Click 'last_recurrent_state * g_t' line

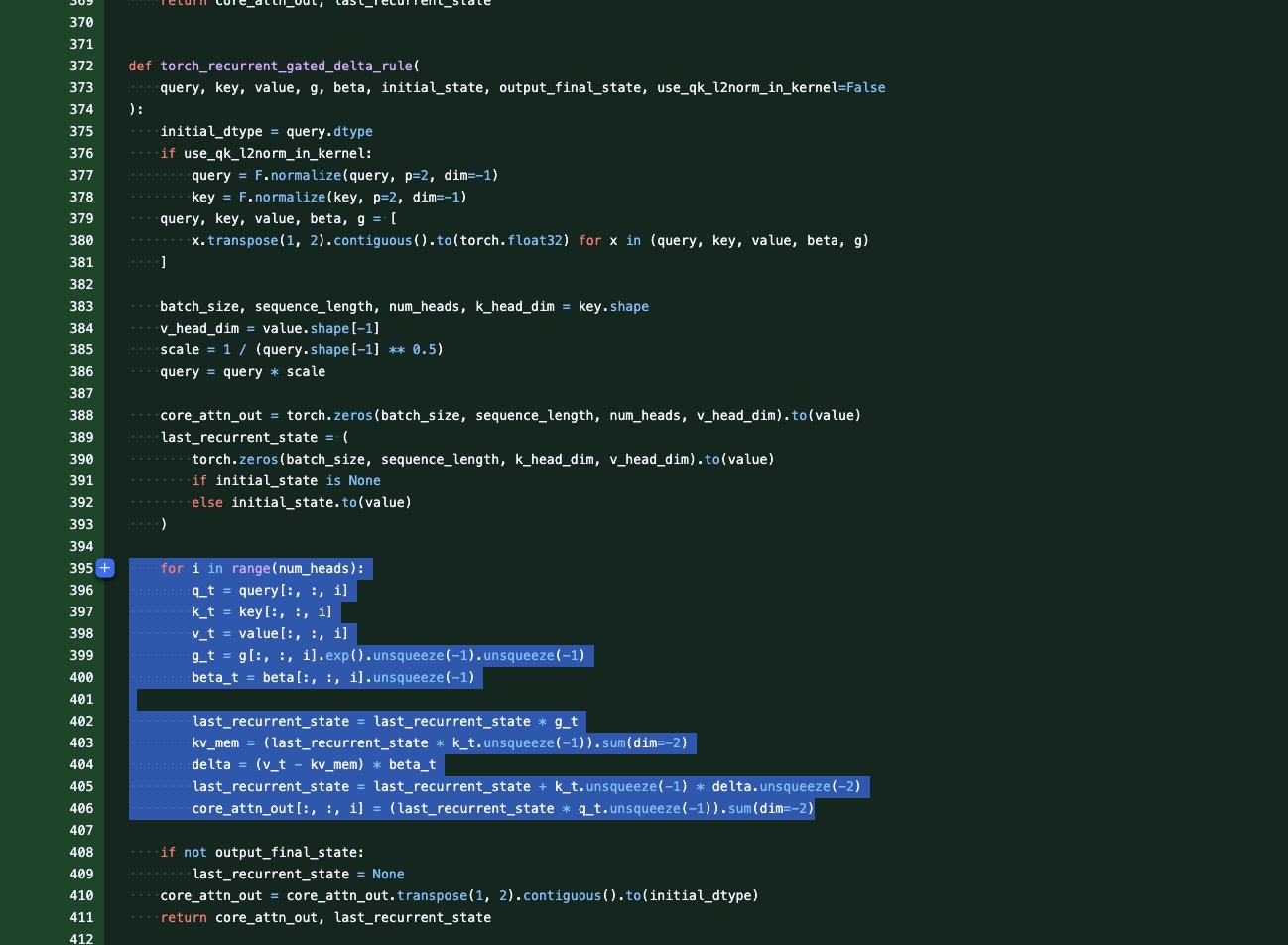coord(385,721)
